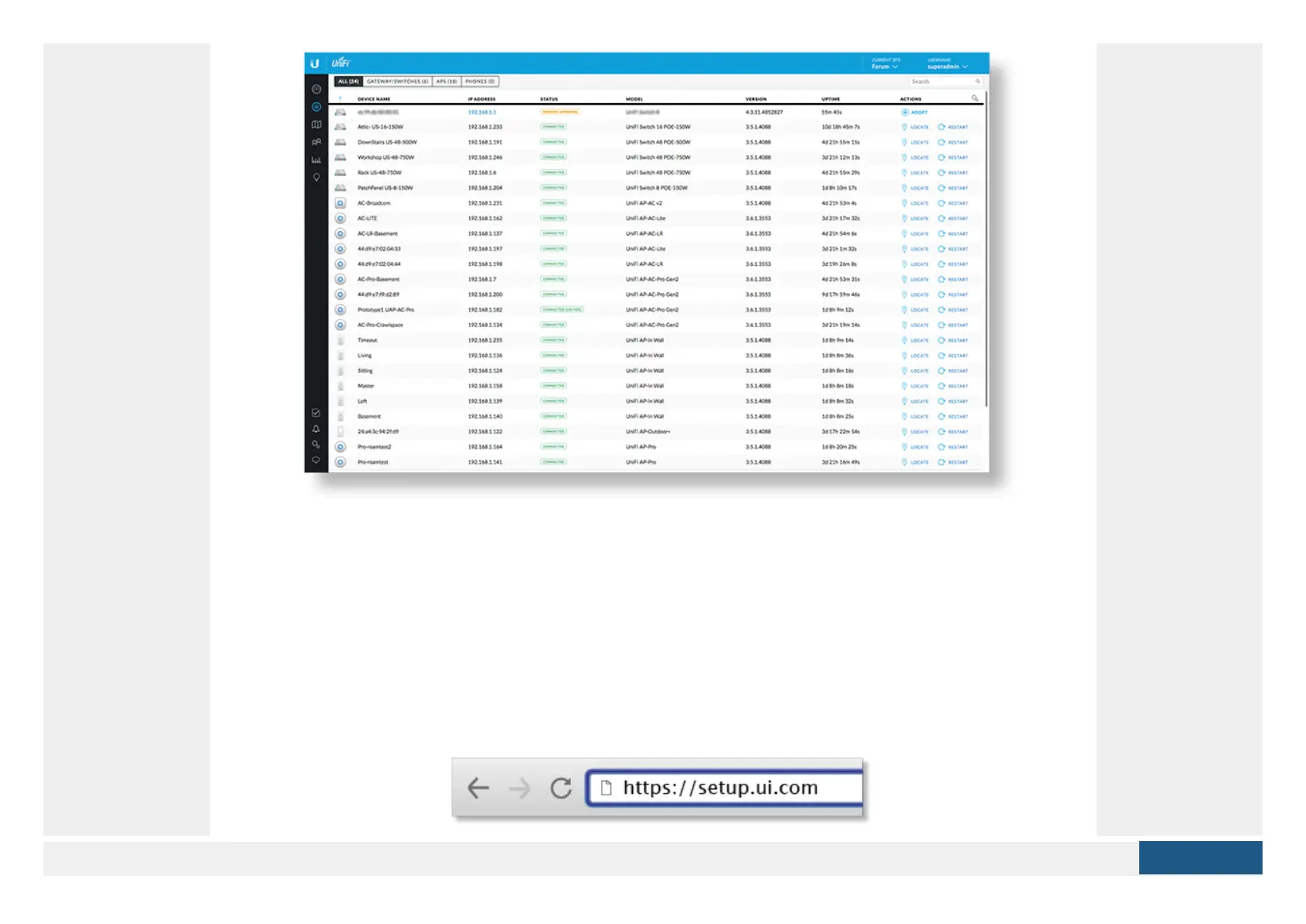The width and height of the screenshot is (1306, 924).
Task: Open the Clients icon in the sidebar
Action: [x=316, y=142]
